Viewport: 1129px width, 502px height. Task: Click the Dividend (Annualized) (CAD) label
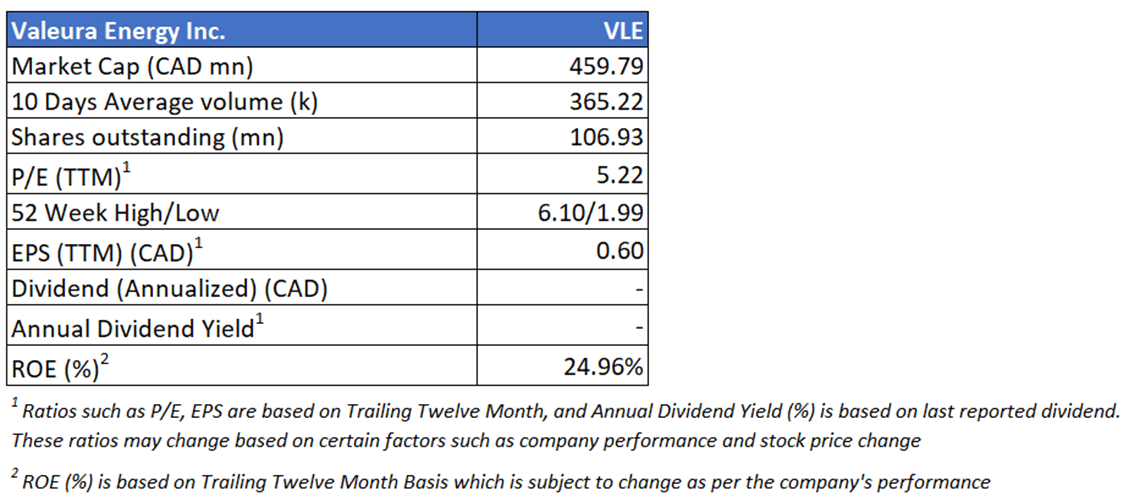(x=170, y=290)
